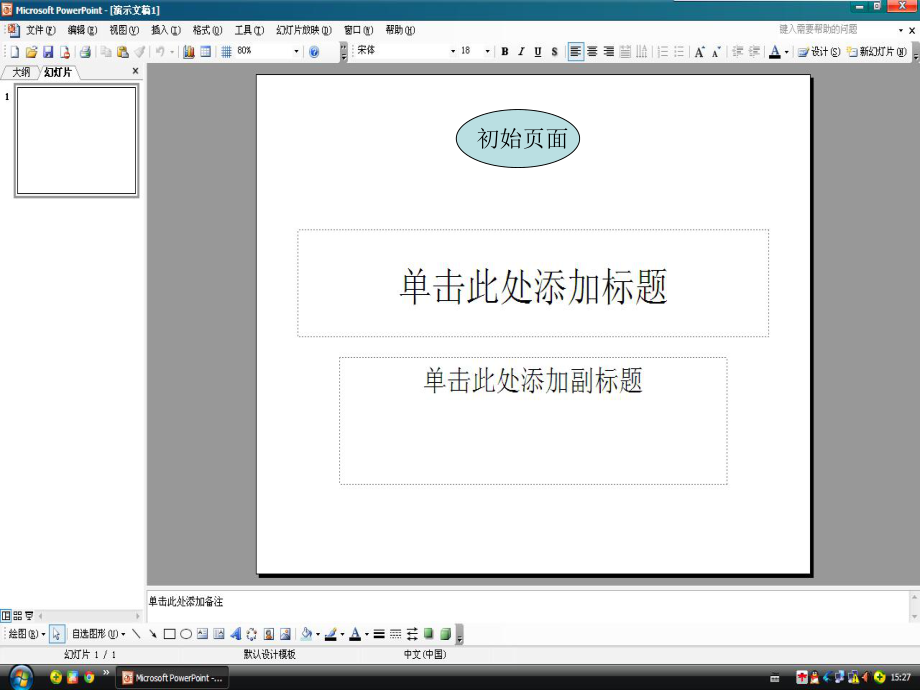Select slide 1 thumbnail in the panel
The height and width of the screenshot is (690, 920).
76,140
